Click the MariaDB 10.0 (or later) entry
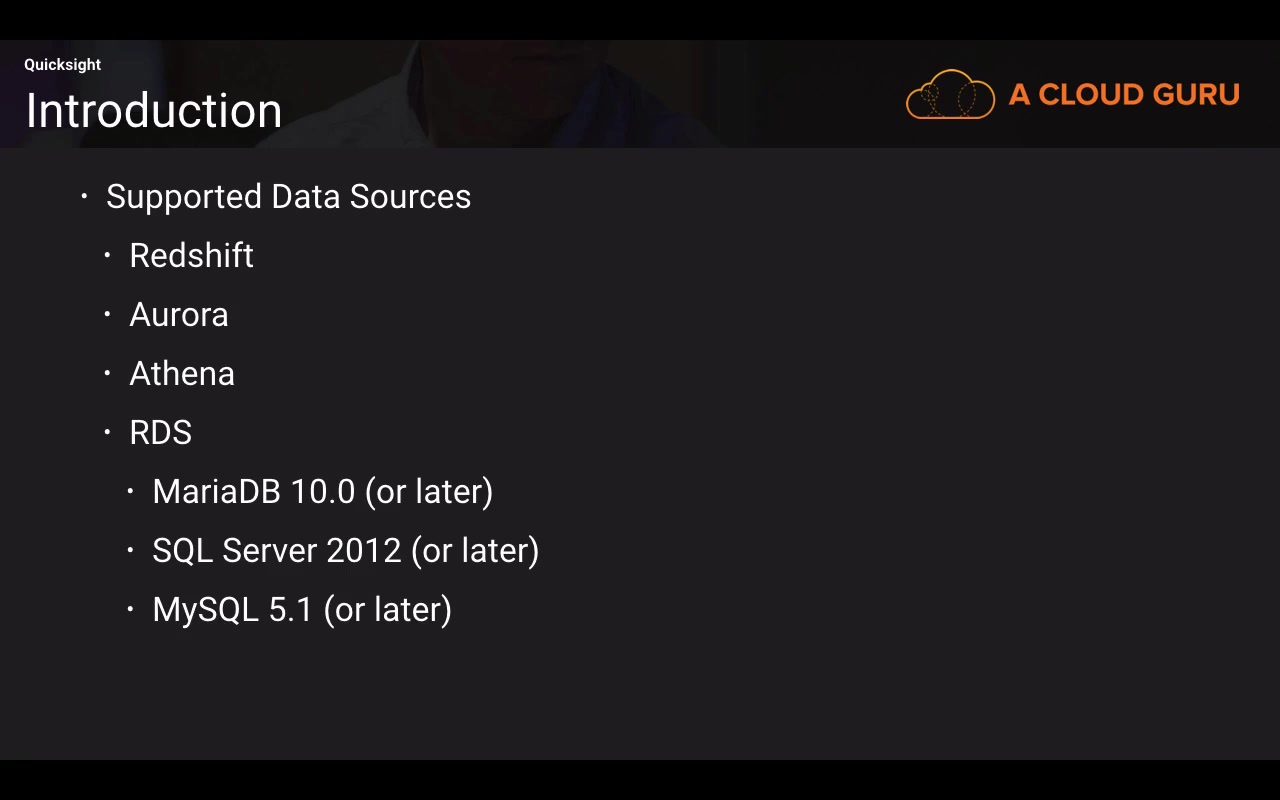 pos(322,492)
